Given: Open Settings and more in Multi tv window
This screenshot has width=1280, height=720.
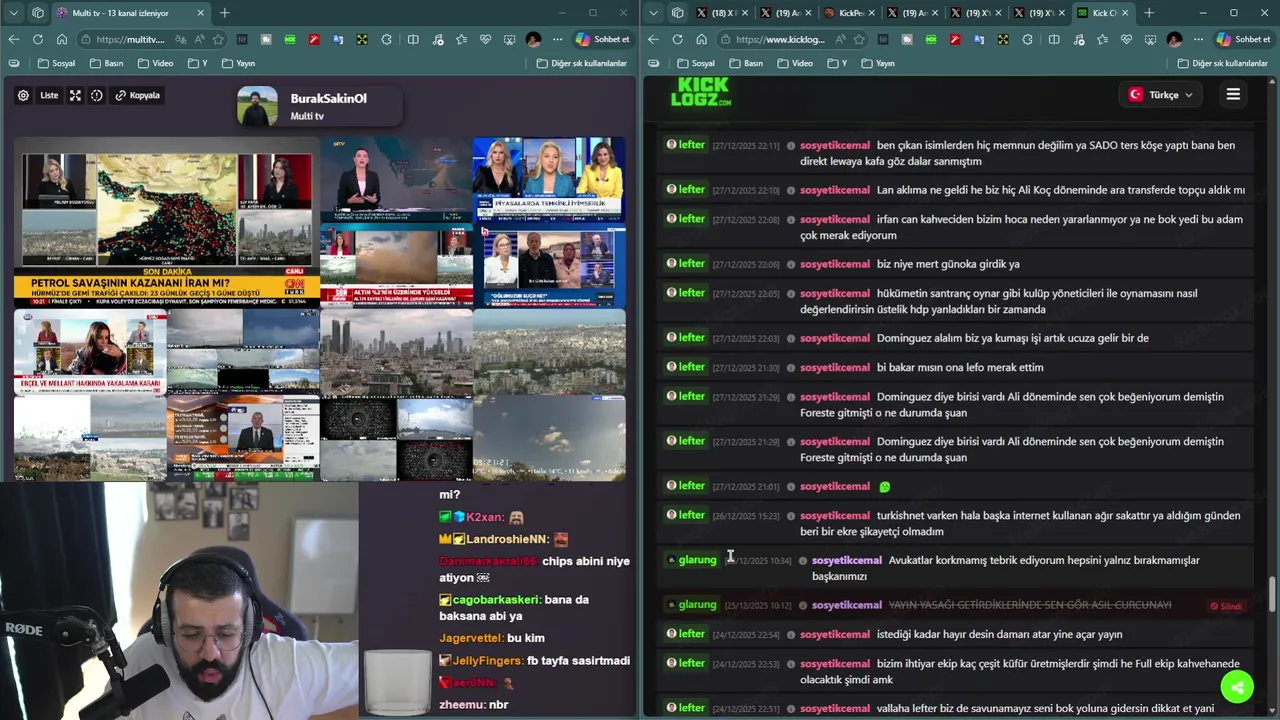Looking at the screenshot, I should (557, 39).
